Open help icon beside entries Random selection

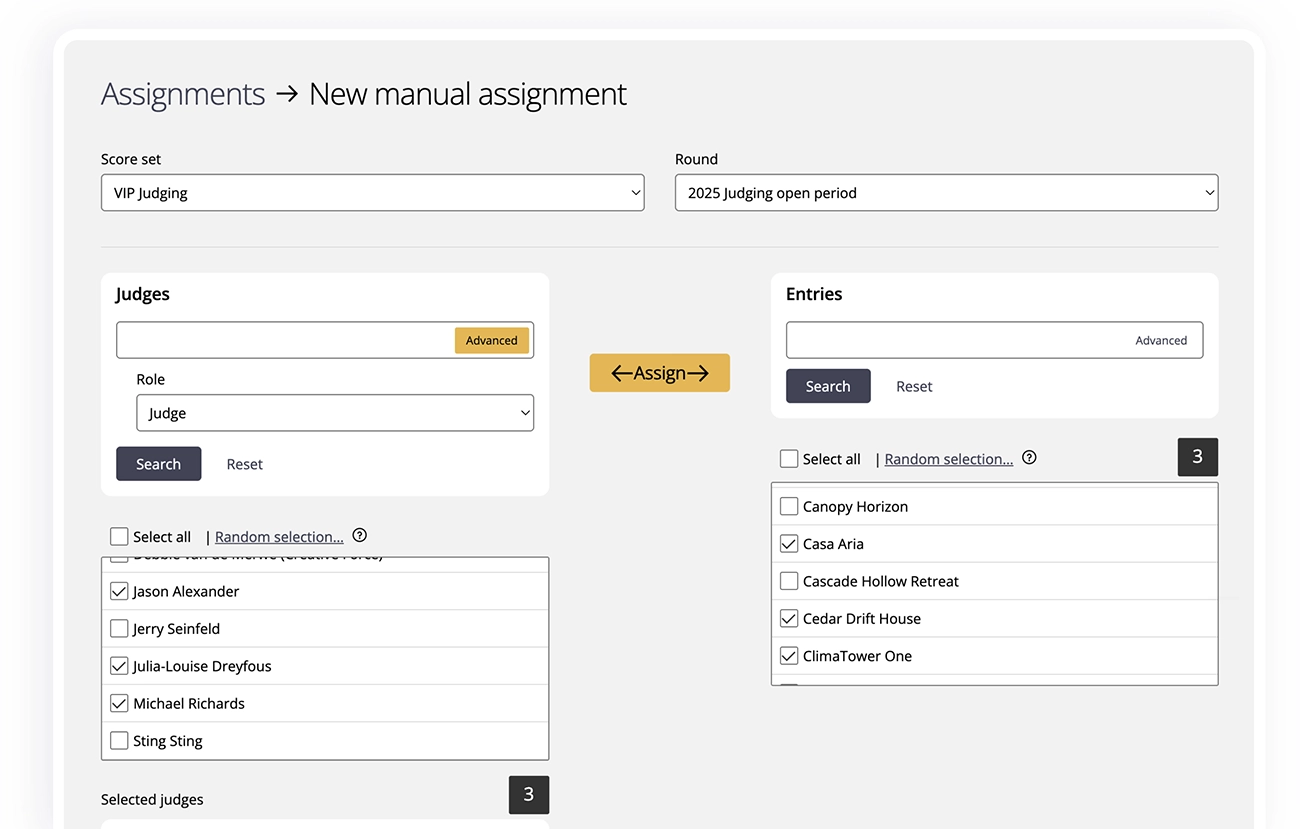pyautogui.click(x=1029, y=458)
